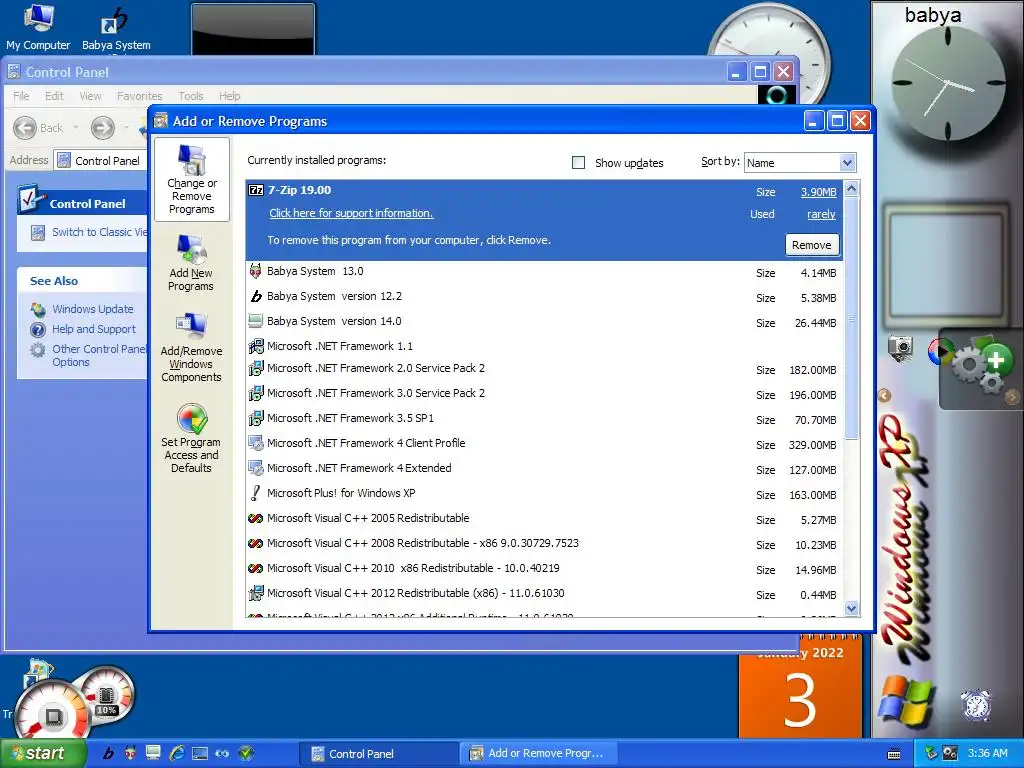
Task: Click the Back arrow in Control Panel
Action: [25, 128]
